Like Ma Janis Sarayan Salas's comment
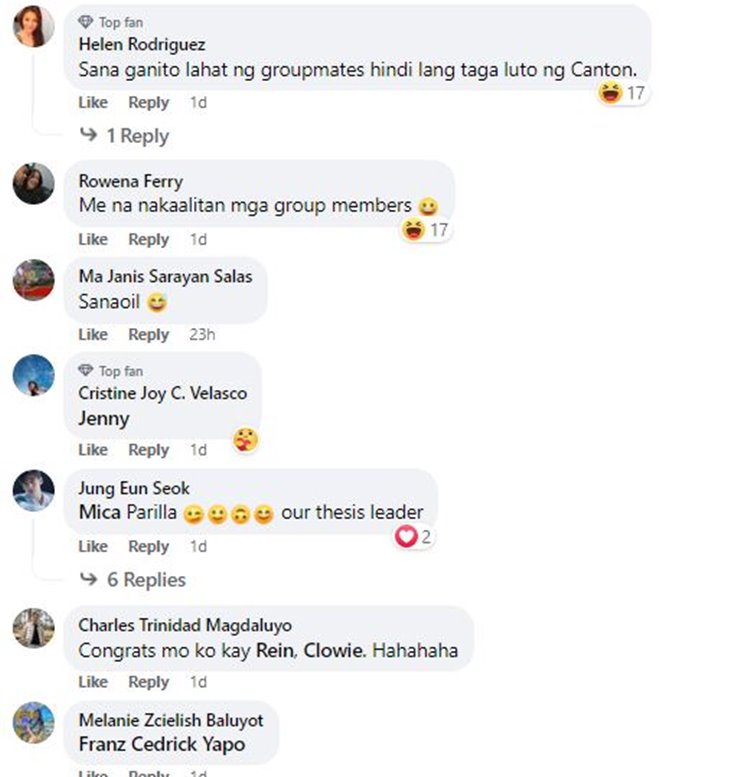 [93, 334]
